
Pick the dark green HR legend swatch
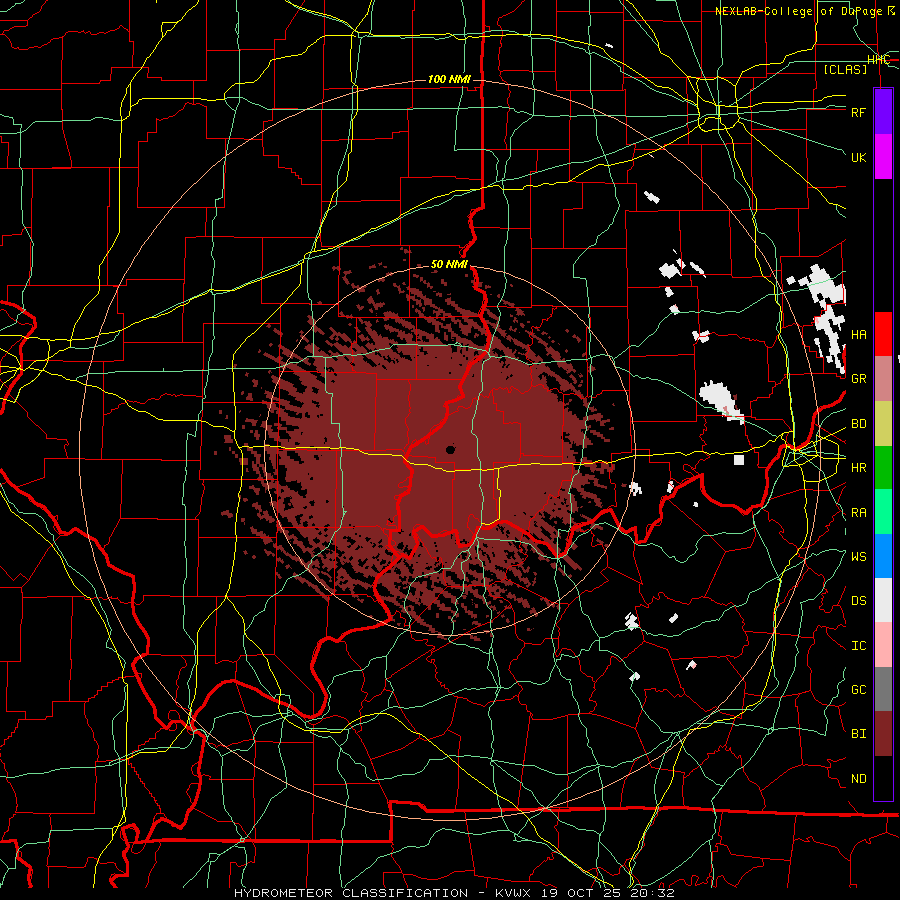pyautogui.click(x=883, y=468)
